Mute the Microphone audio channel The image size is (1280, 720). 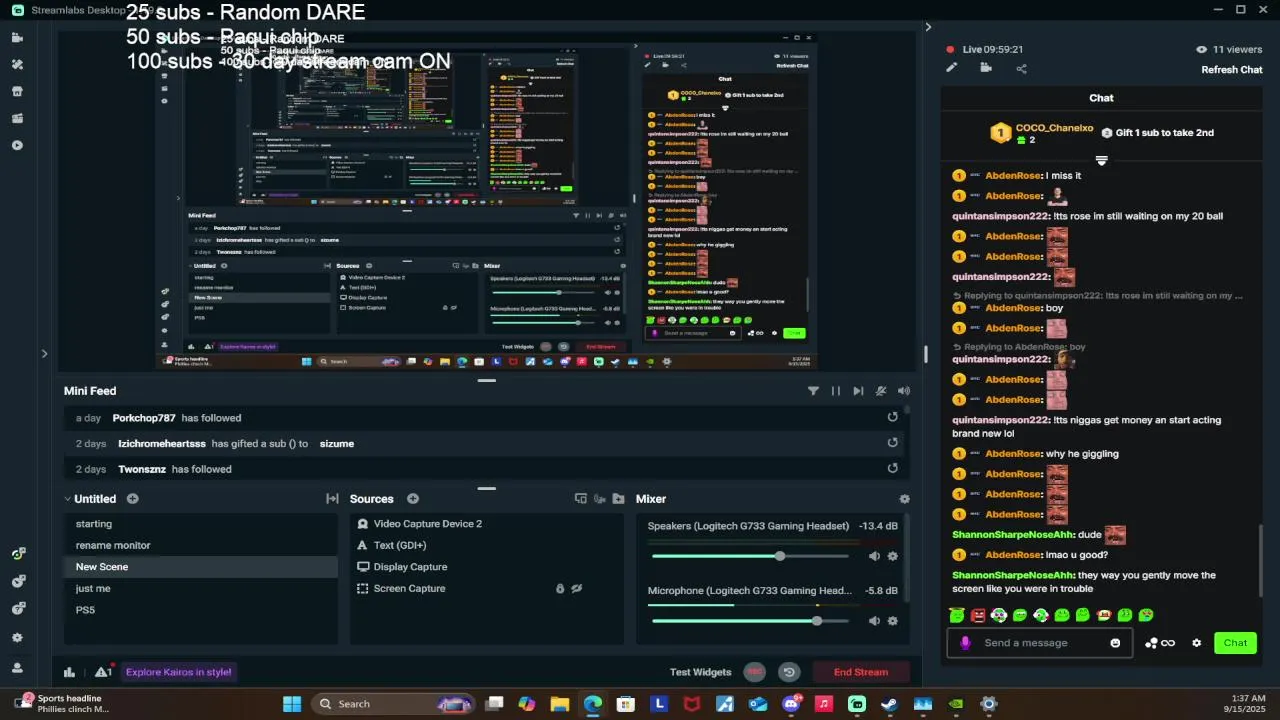click(874, 621)
